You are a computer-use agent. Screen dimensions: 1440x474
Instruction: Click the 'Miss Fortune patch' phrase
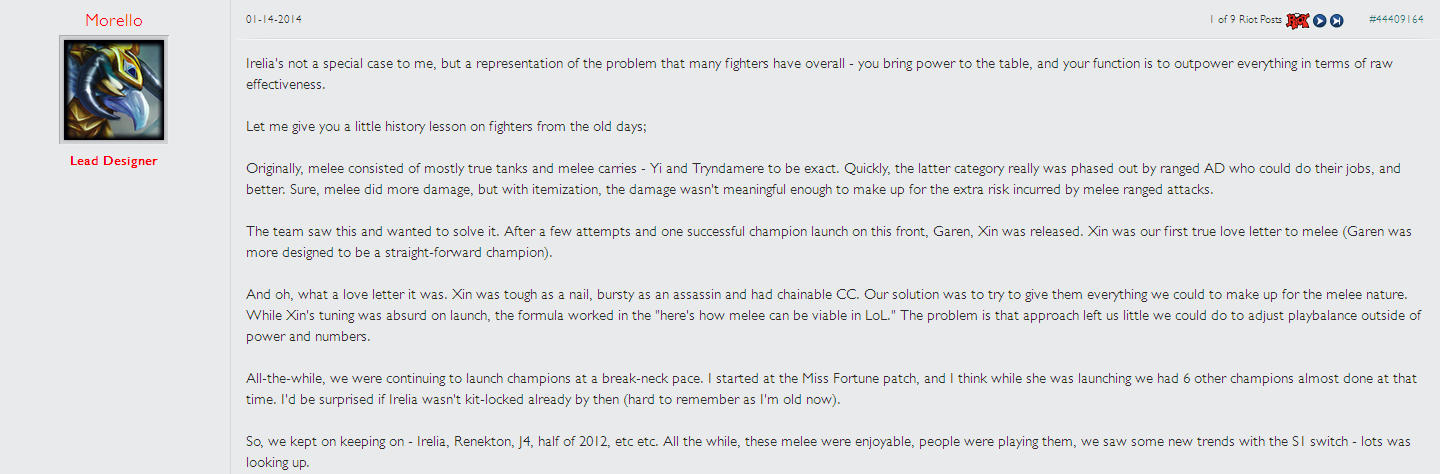coord(830,379)
